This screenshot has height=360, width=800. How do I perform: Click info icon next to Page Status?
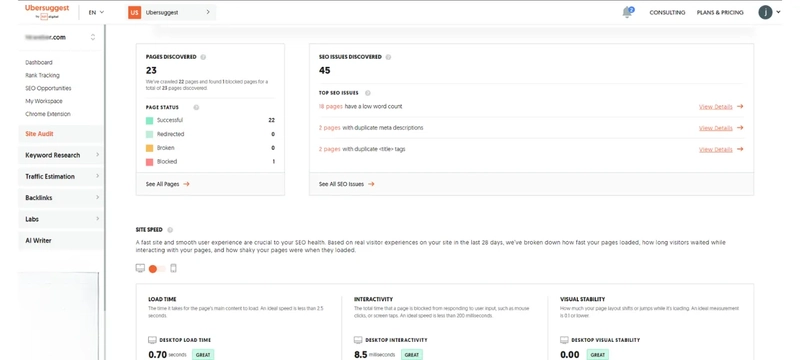pos(196,108)
